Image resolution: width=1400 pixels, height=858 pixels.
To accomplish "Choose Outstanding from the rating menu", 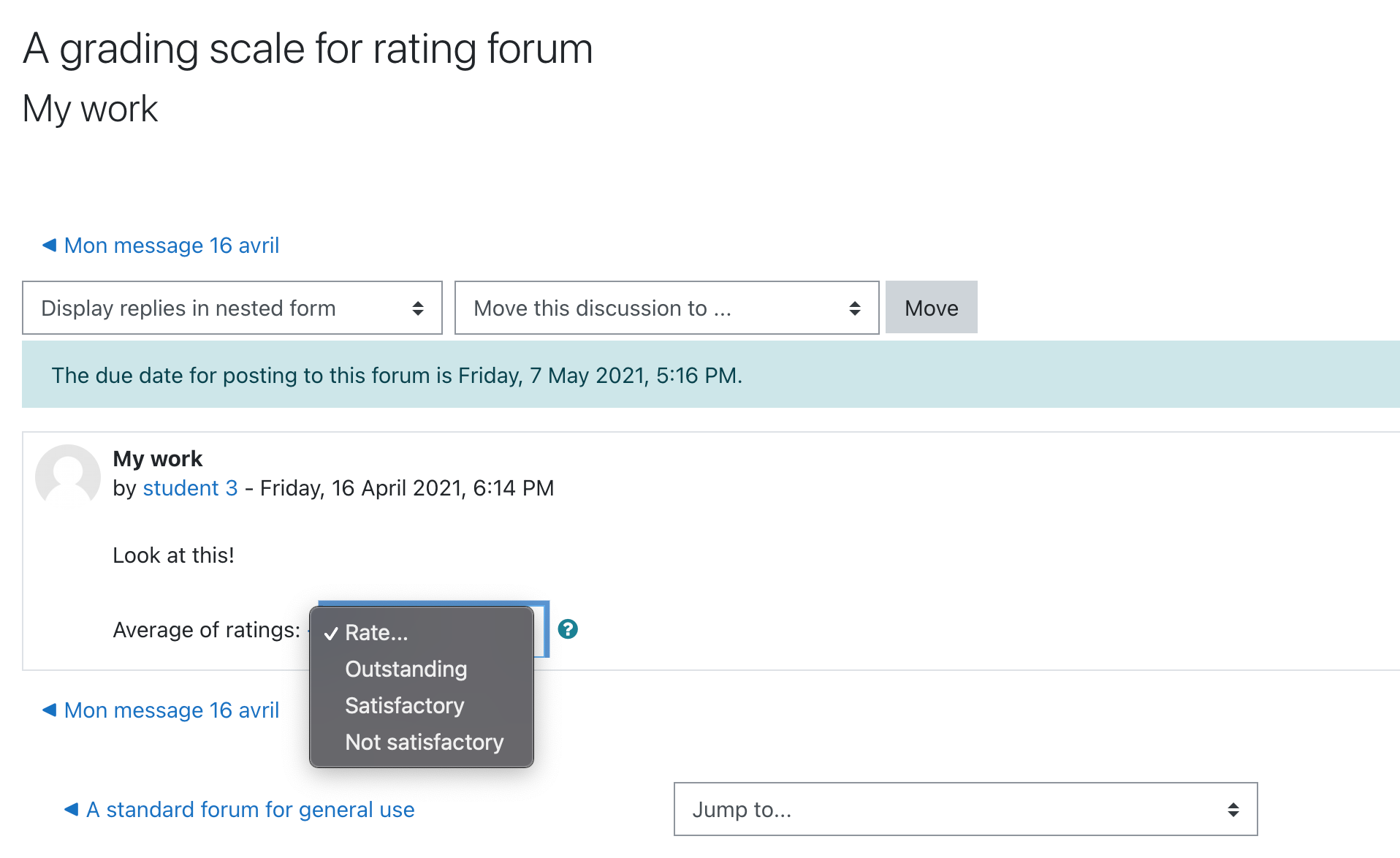I will (422, 669).
